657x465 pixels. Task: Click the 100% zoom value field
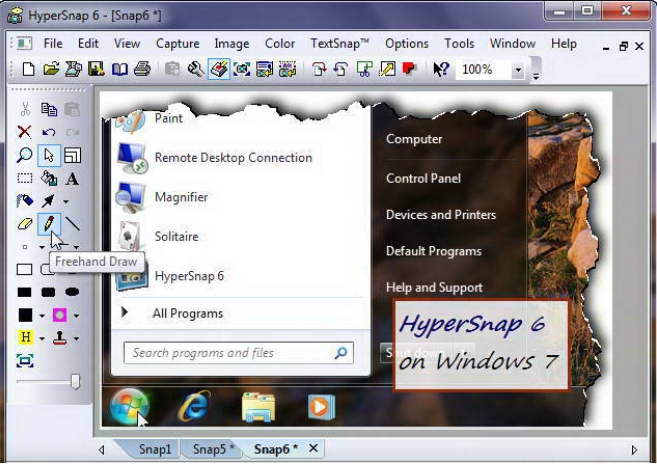(484, 69)
